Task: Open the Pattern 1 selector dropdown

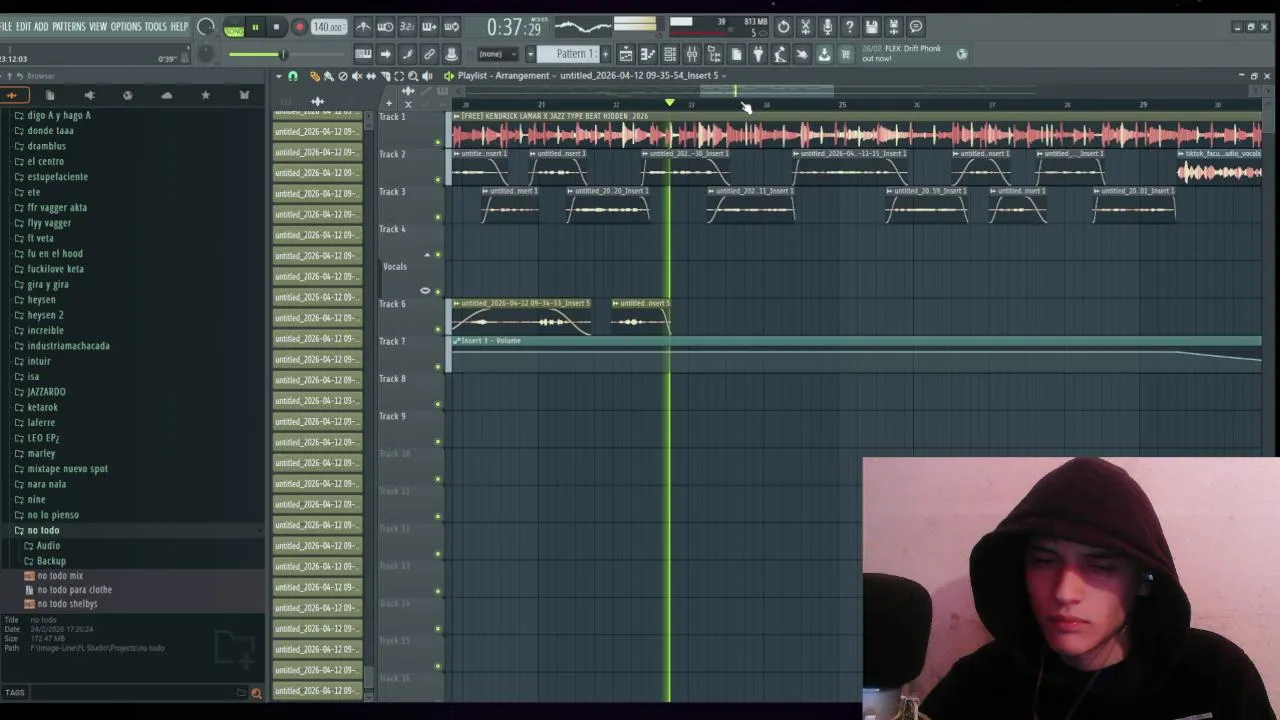Action: coord(567,54)
